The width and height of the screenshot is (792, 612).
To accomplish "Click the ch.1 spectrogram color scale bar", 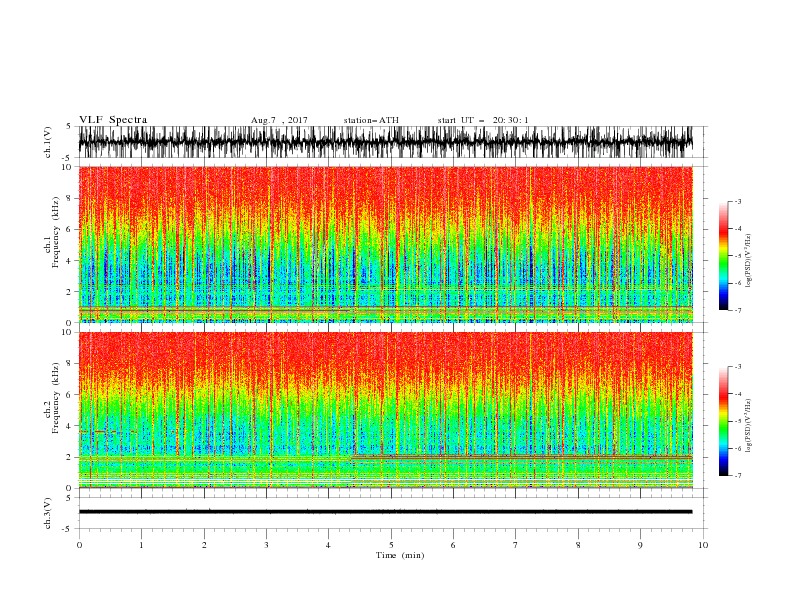I will [723, 256].
